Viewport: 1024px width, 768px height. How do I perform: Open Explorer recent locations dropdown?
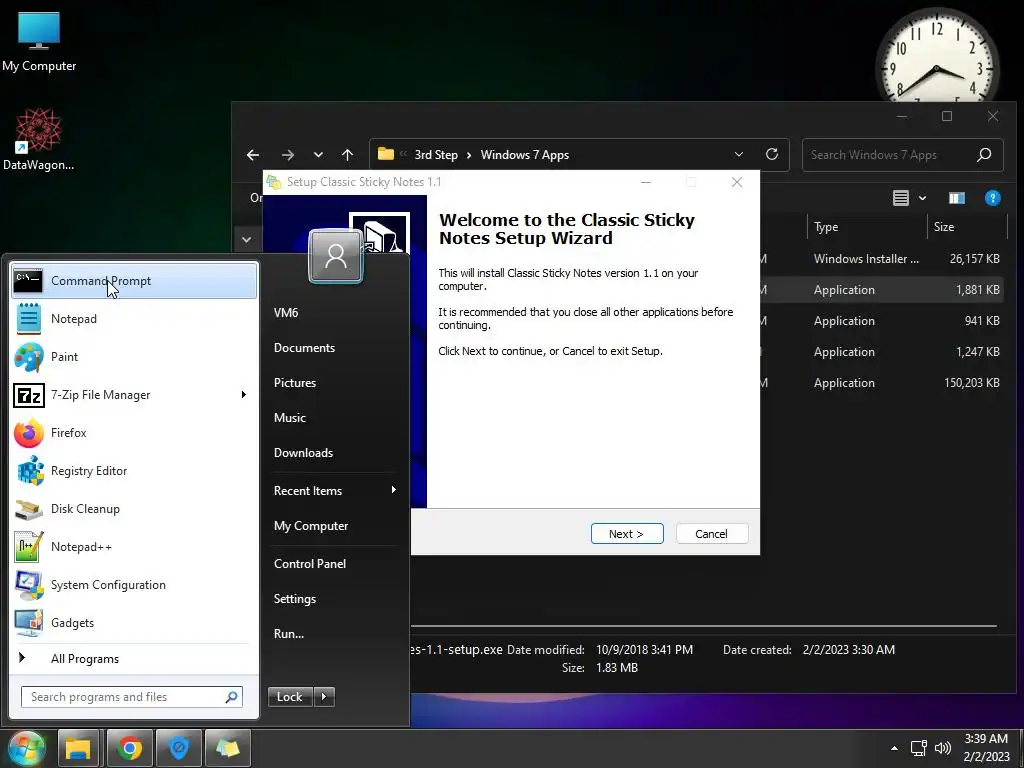point(318,155)
